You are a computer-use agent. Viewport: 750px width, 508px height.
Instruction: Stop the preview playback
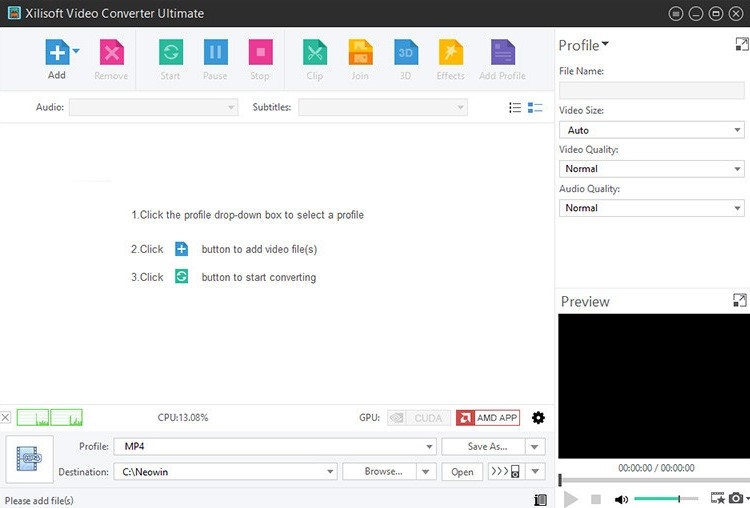(x=596, y=499)
